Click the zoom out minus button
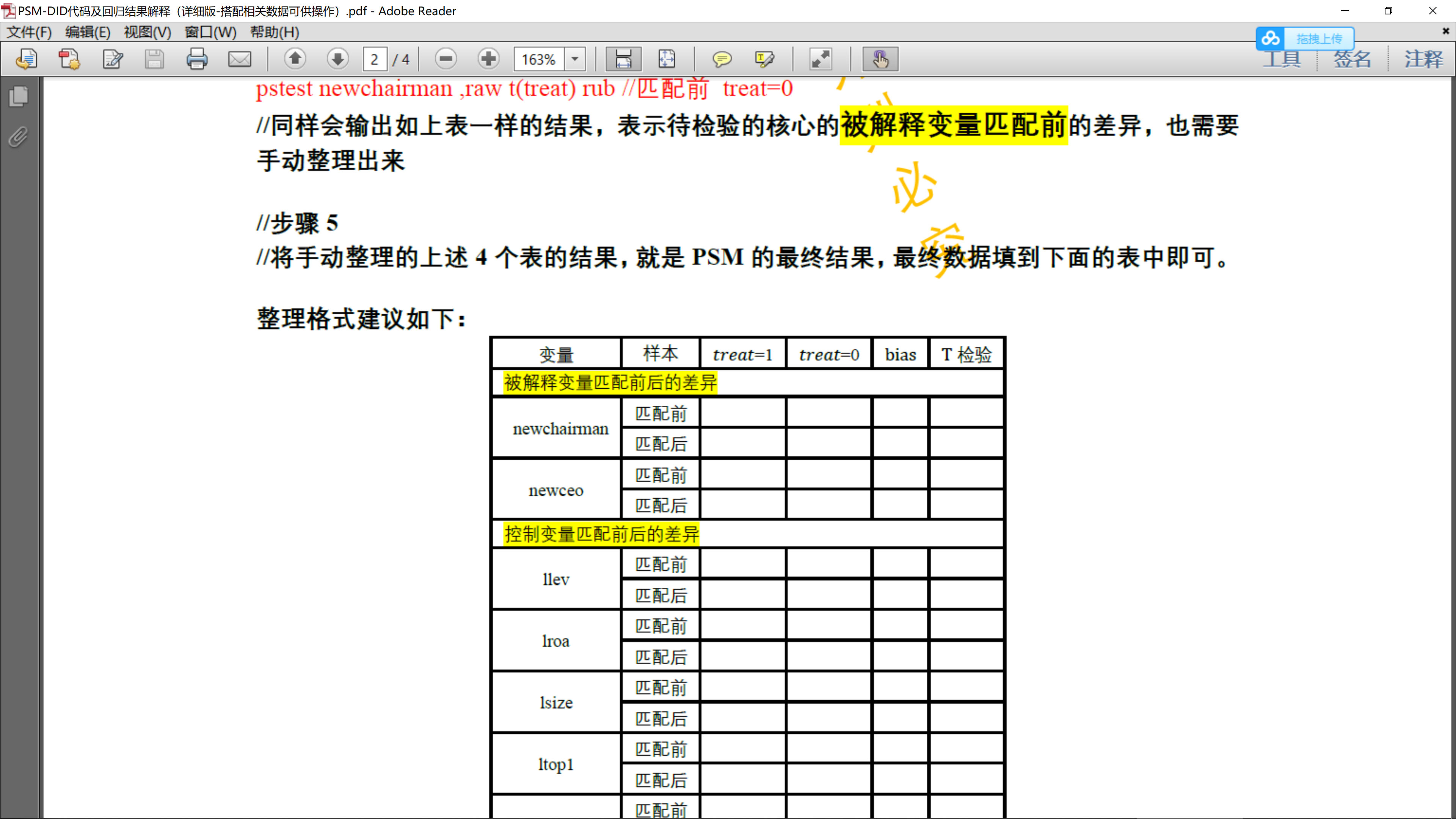Screen dimensions: 1456x819 pos(446,59)
